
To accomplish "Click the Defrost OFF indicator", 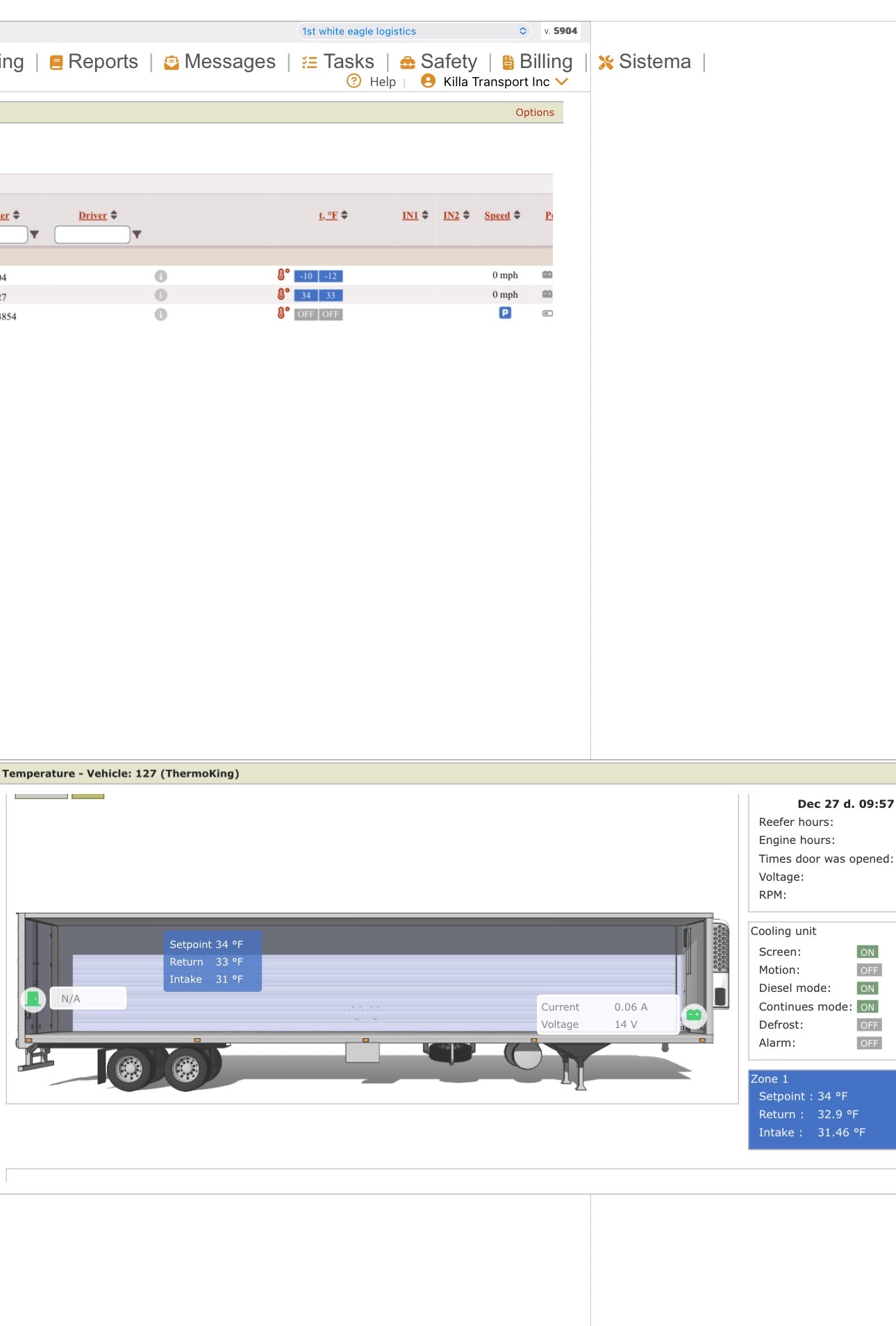I will 869,1025.
